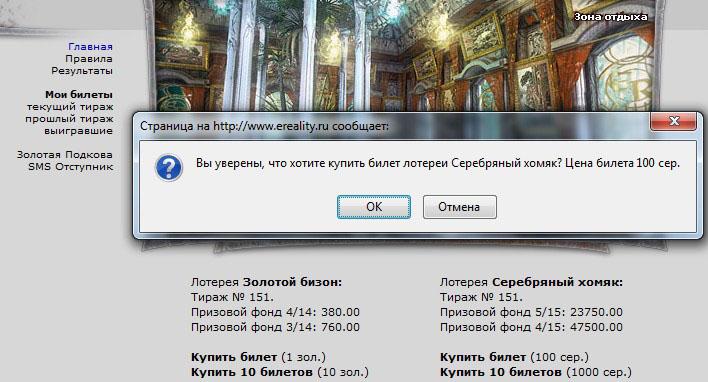Go to SMS Отступник
708x382 pixels.
click(70, 167)
